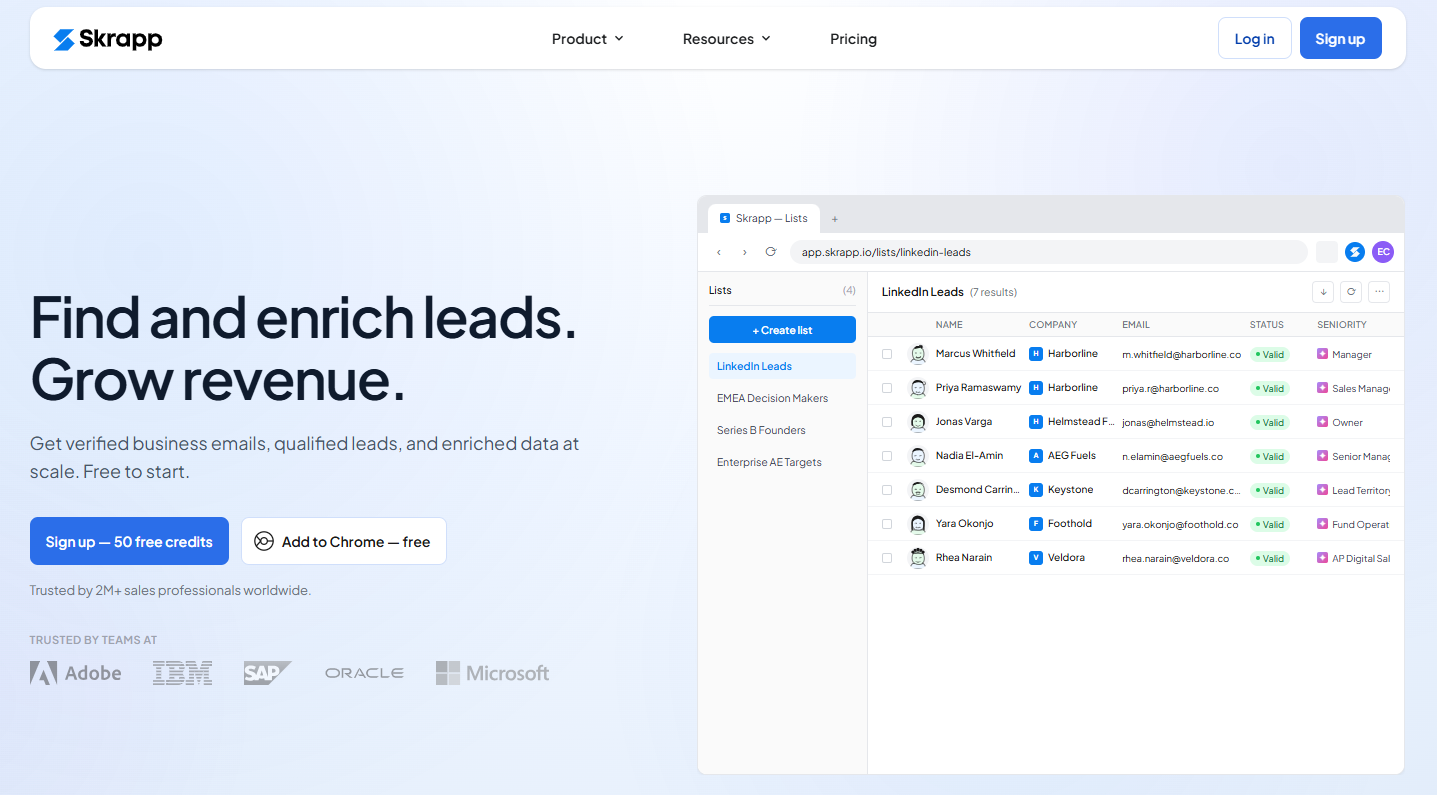The image size is (1437, 795).
Task: Check the box next to Jonas Varga
Action: [887, 422]
